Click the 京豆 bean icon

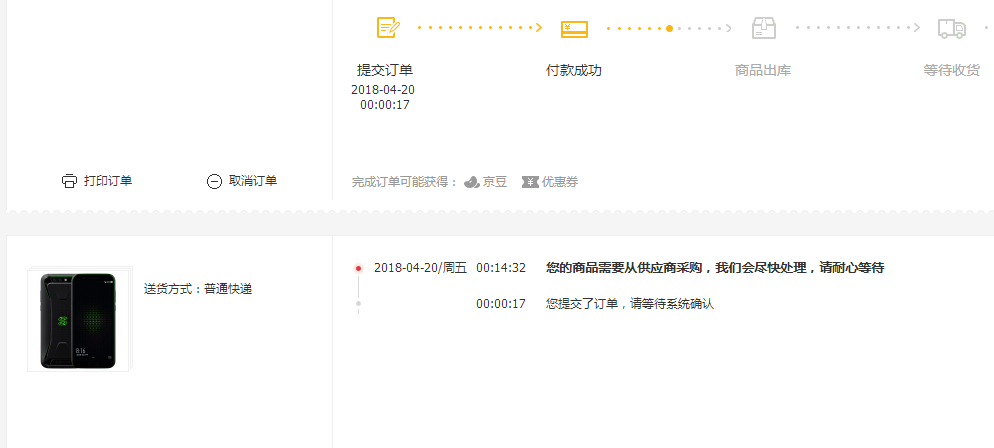tap(471, 182)
